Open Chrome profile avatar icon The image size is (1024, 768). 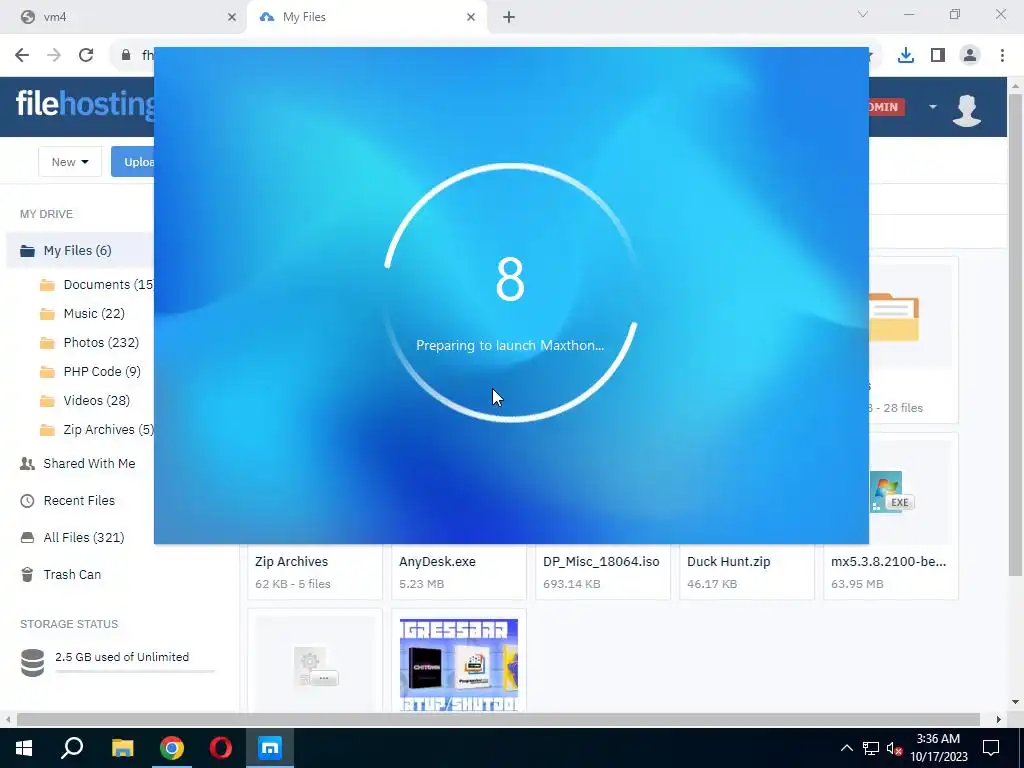[970, 55]
